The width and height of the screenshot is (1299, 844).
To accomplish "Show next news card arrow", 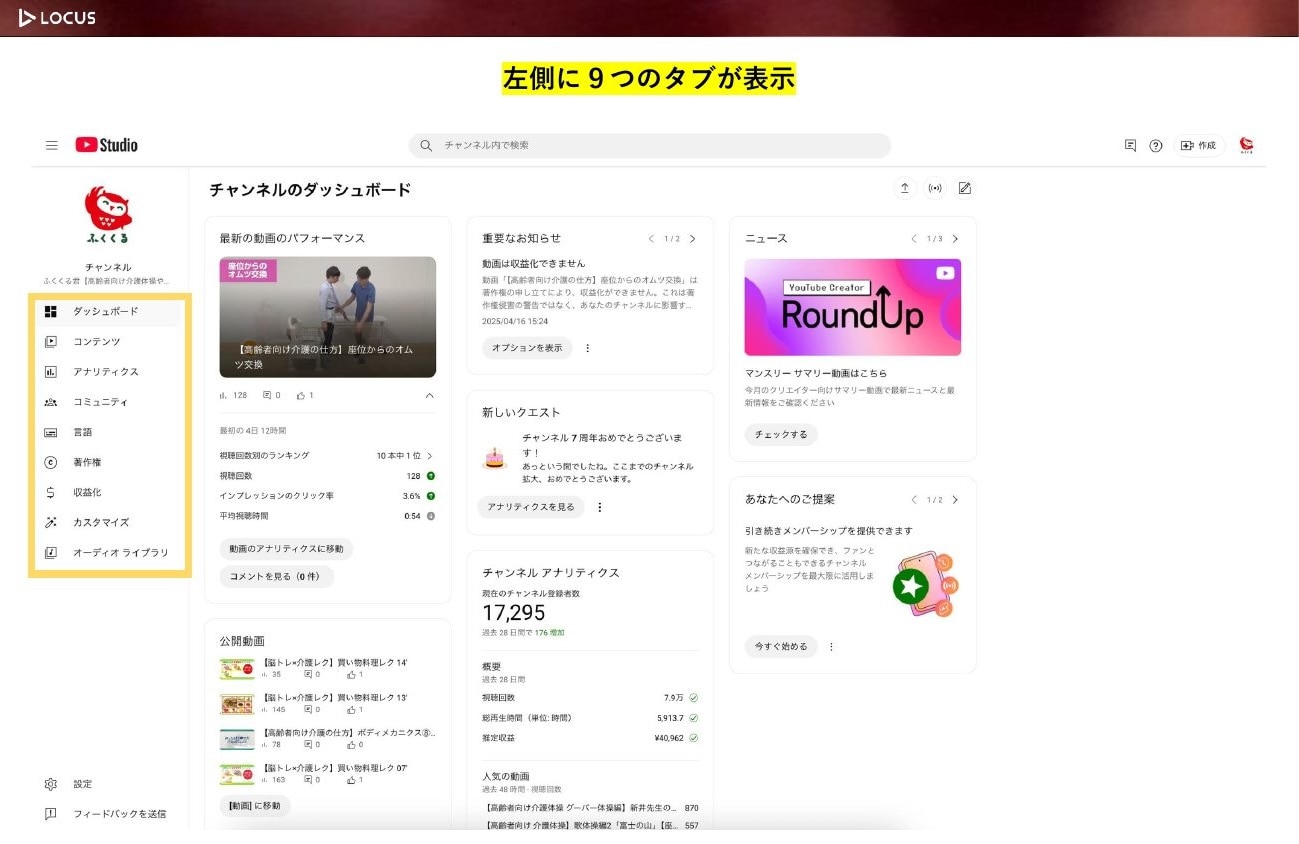I will point(955,239).
